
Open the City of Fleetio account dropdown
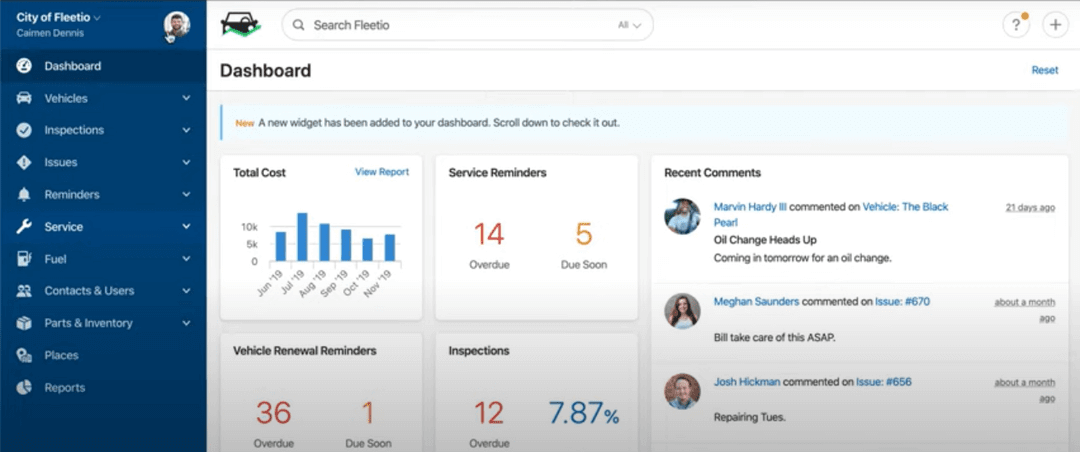coord(59,18)
